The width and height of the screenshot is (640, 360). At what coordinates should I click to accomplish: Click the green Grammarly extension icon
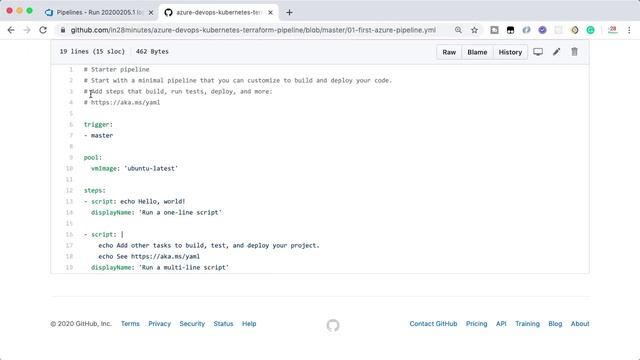590,30
